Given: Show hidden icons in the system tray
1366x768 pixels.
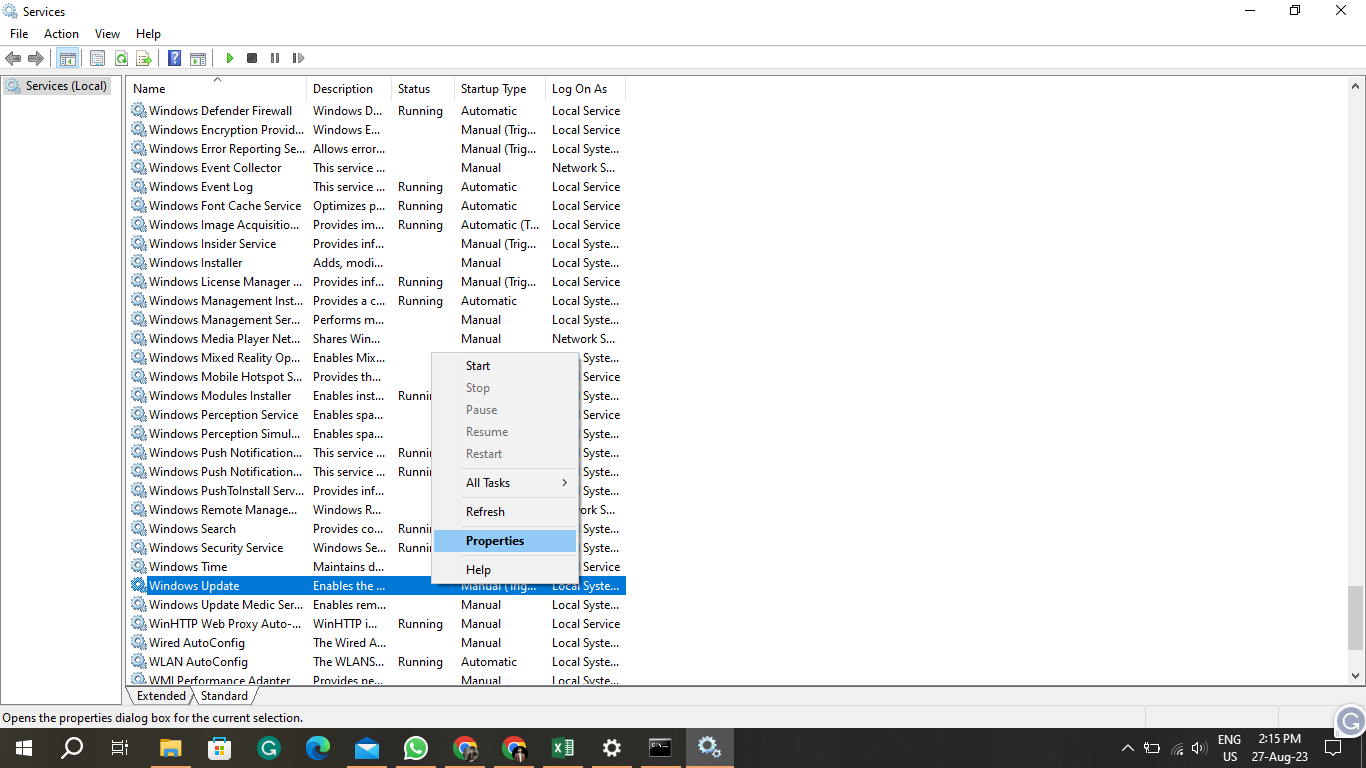Looking at the screenshot, I should coord(1128,747).
